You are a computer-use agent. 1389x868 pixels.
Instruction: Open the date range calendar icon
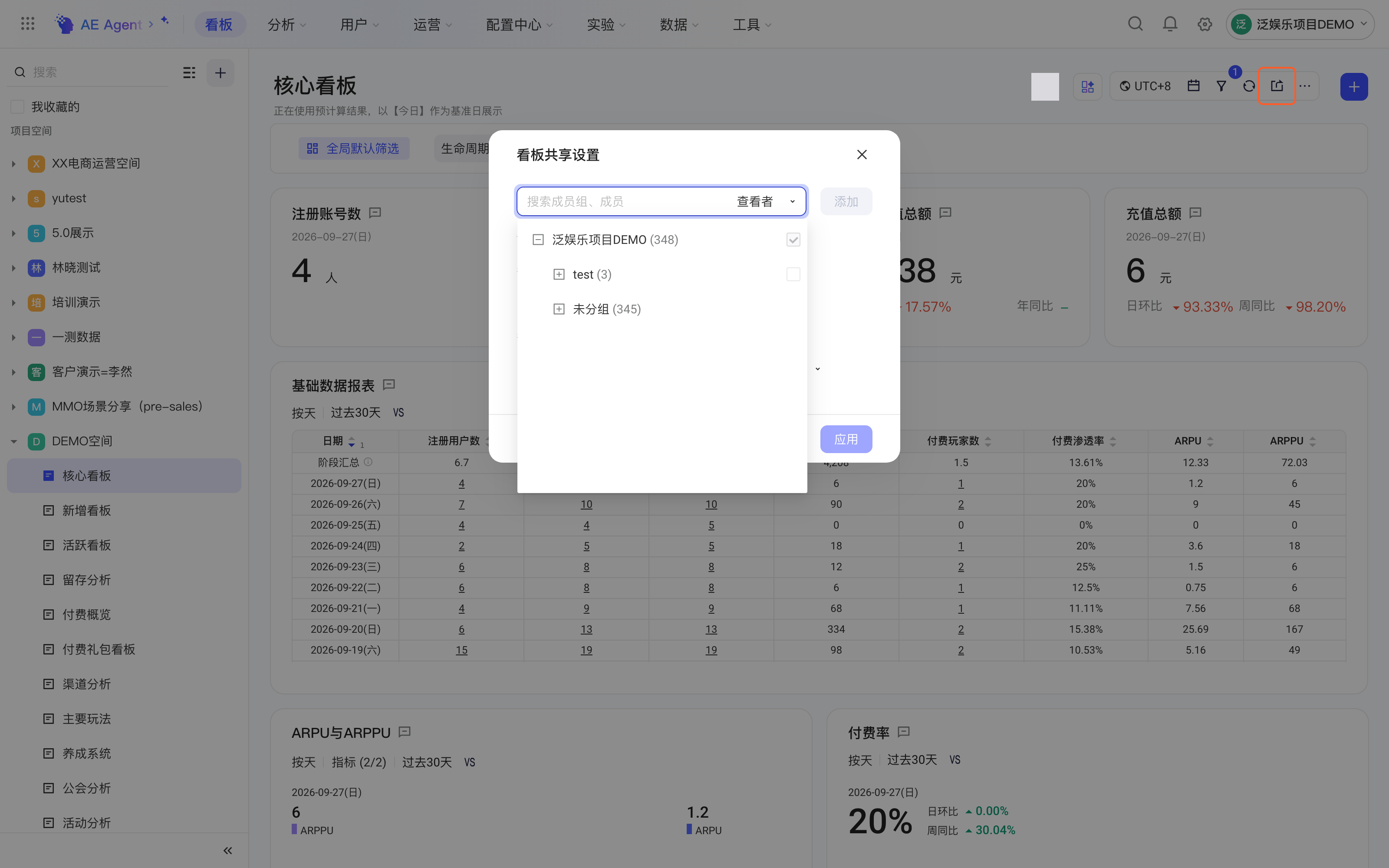click(x=1194, y=86)
